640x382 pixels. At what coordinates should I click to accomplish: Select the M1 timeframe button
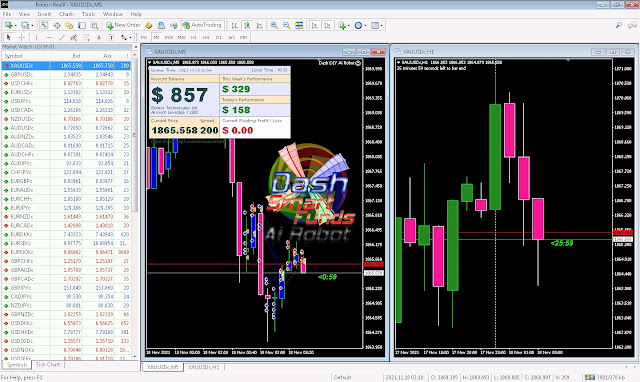click(144, 38)
